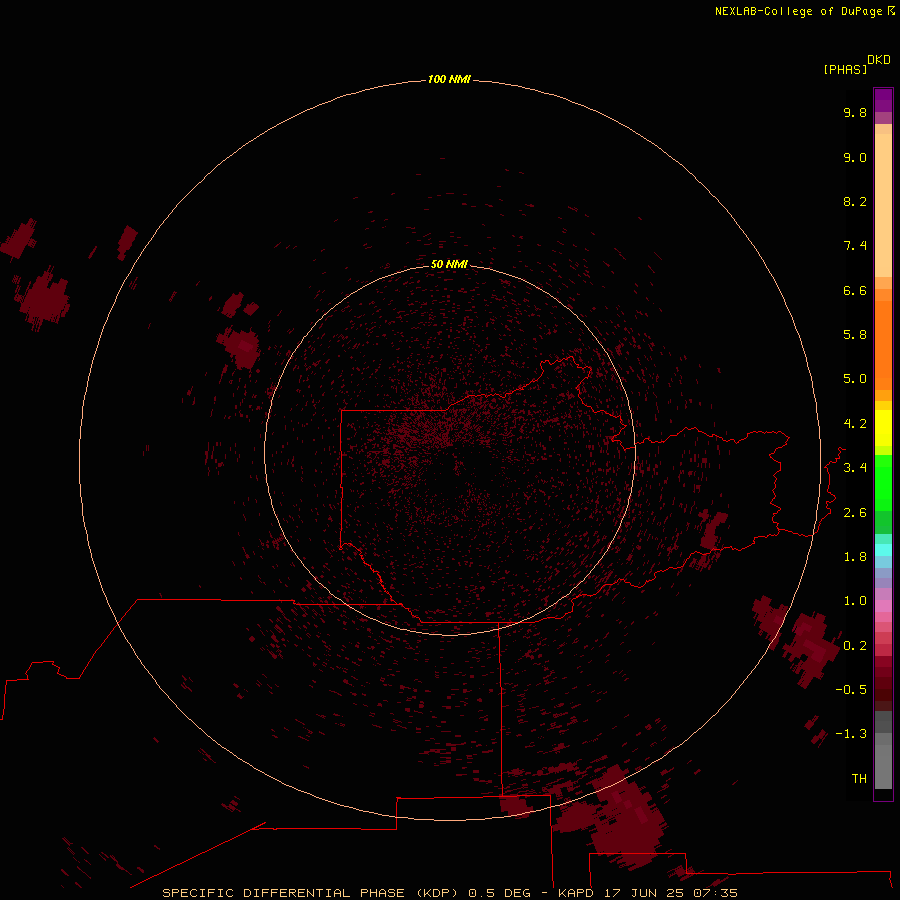Click the yellow segment of color bar
This screenshot has height=900, width=900.
coord(883,428)
